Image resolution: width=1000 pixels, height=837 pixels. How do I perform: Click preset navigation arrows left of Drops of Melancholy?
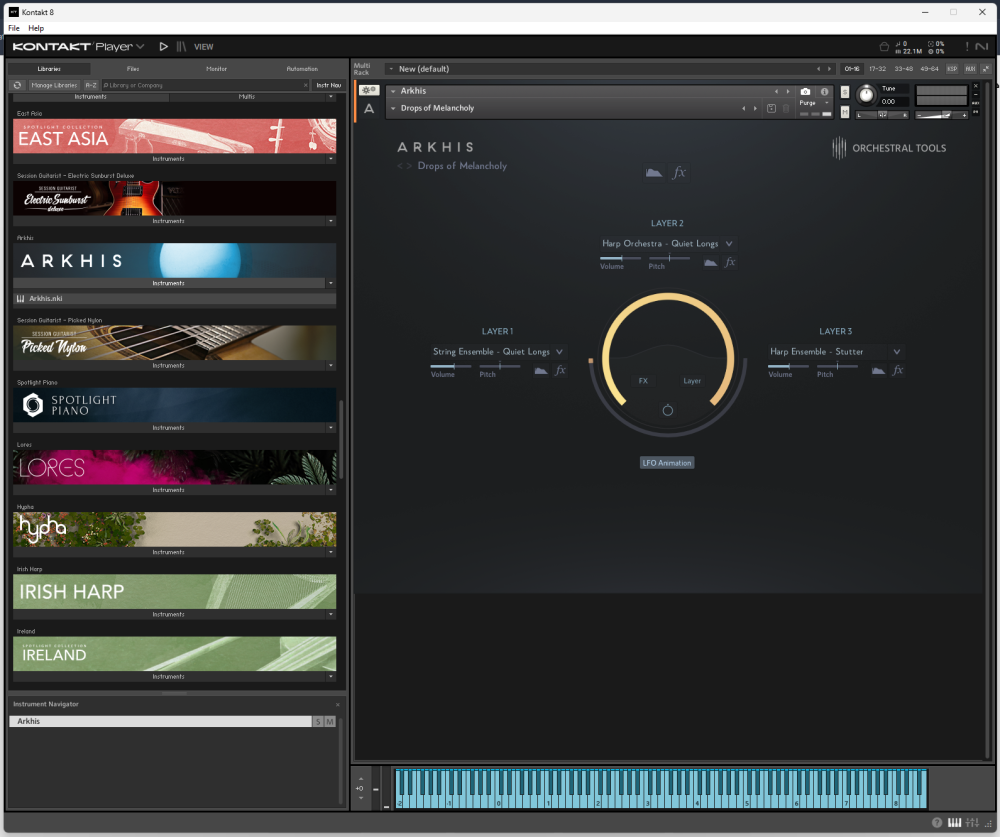pos(404,166)
